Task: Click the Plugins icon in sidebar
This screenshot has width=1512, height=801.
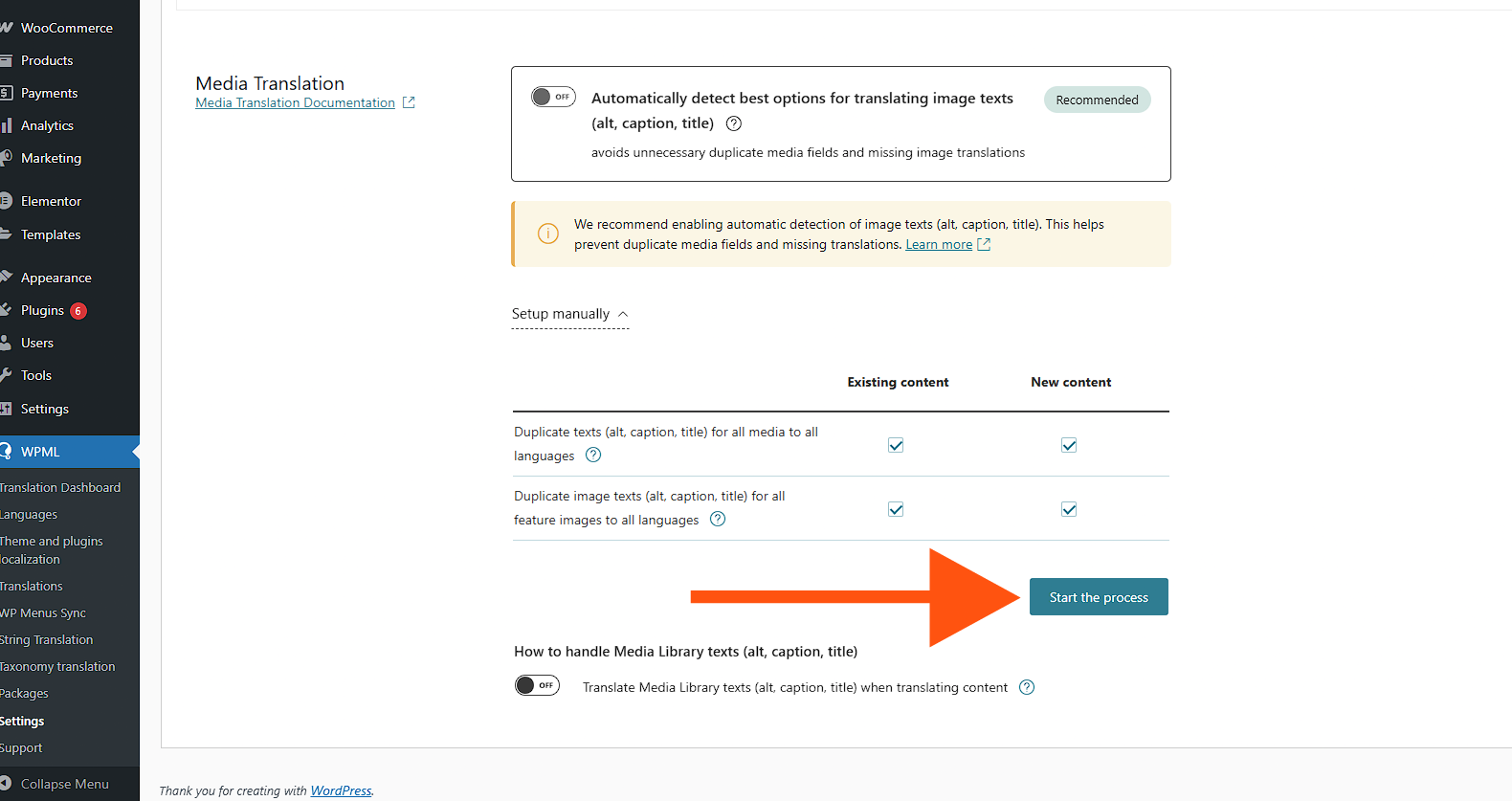Action: (7, 310)
